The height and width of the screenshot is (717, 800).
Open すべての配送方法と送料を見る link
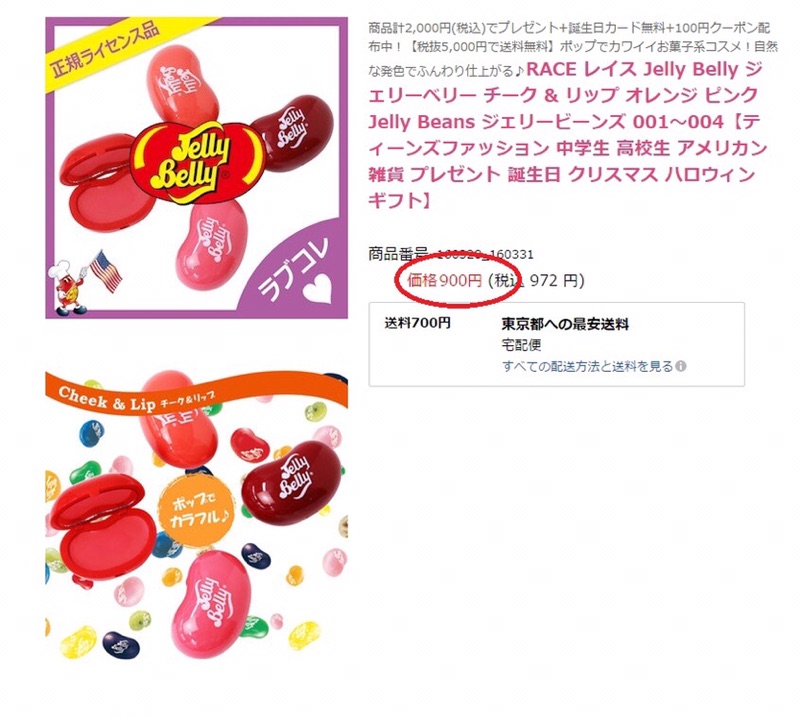pyautogui.click(x=588, y=366)
